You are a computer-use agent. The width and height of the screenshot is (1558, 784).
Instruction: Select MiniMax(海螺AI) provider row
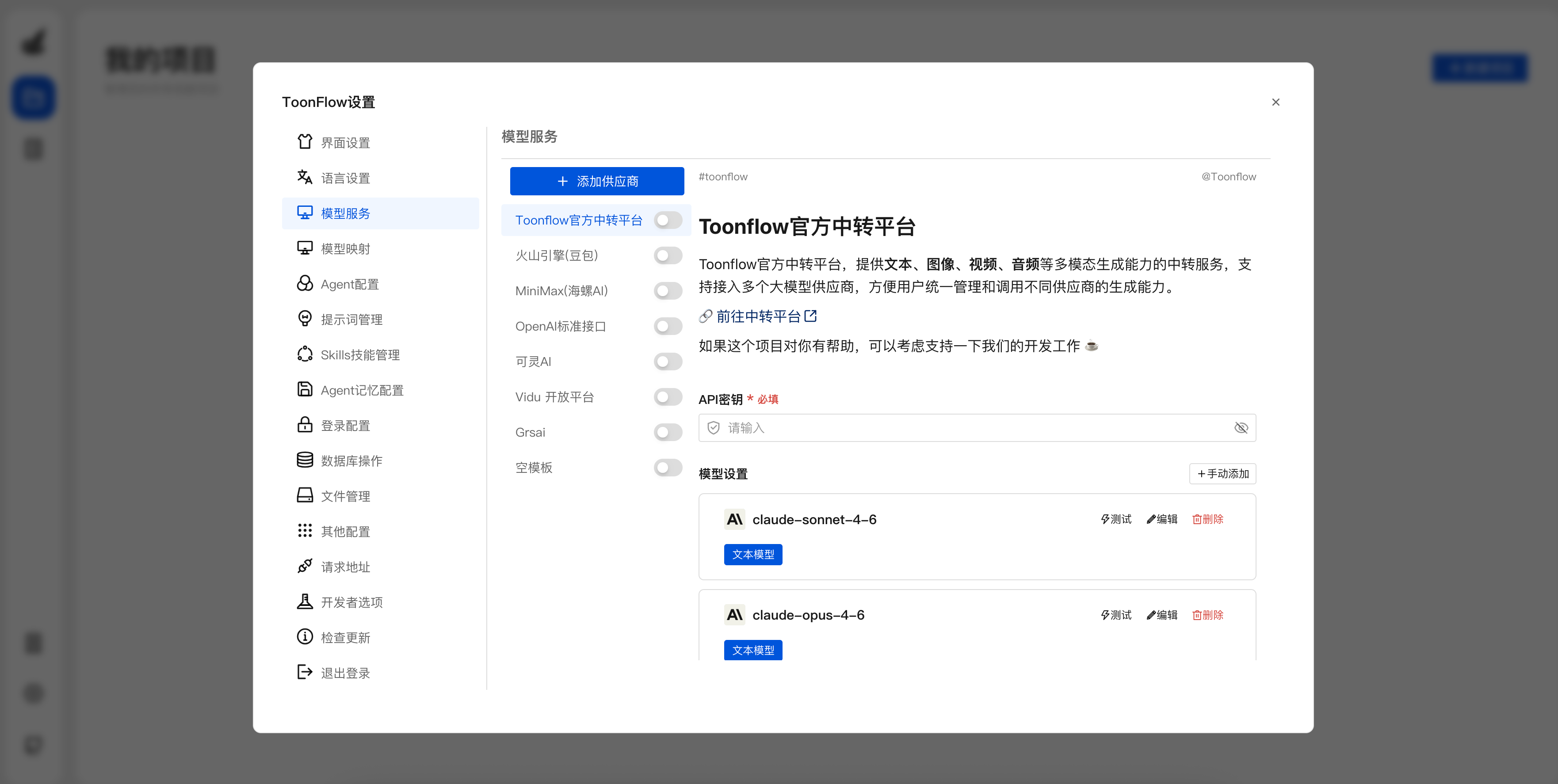point(596,291)
